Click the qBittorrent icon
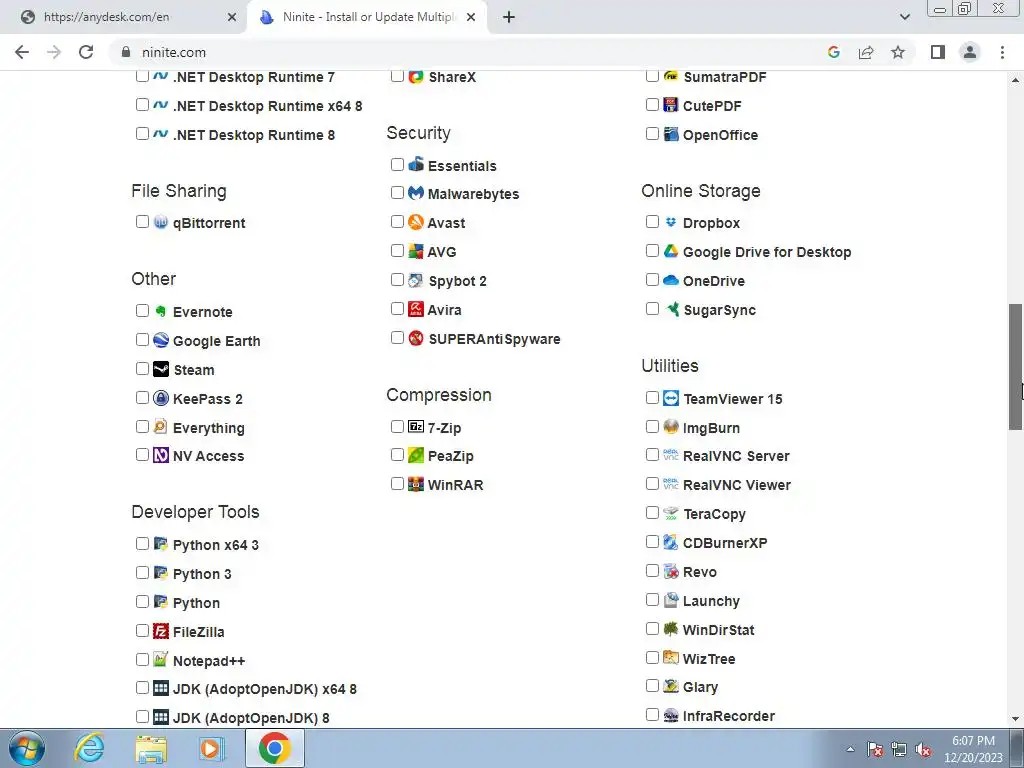 tap(161, 222)
